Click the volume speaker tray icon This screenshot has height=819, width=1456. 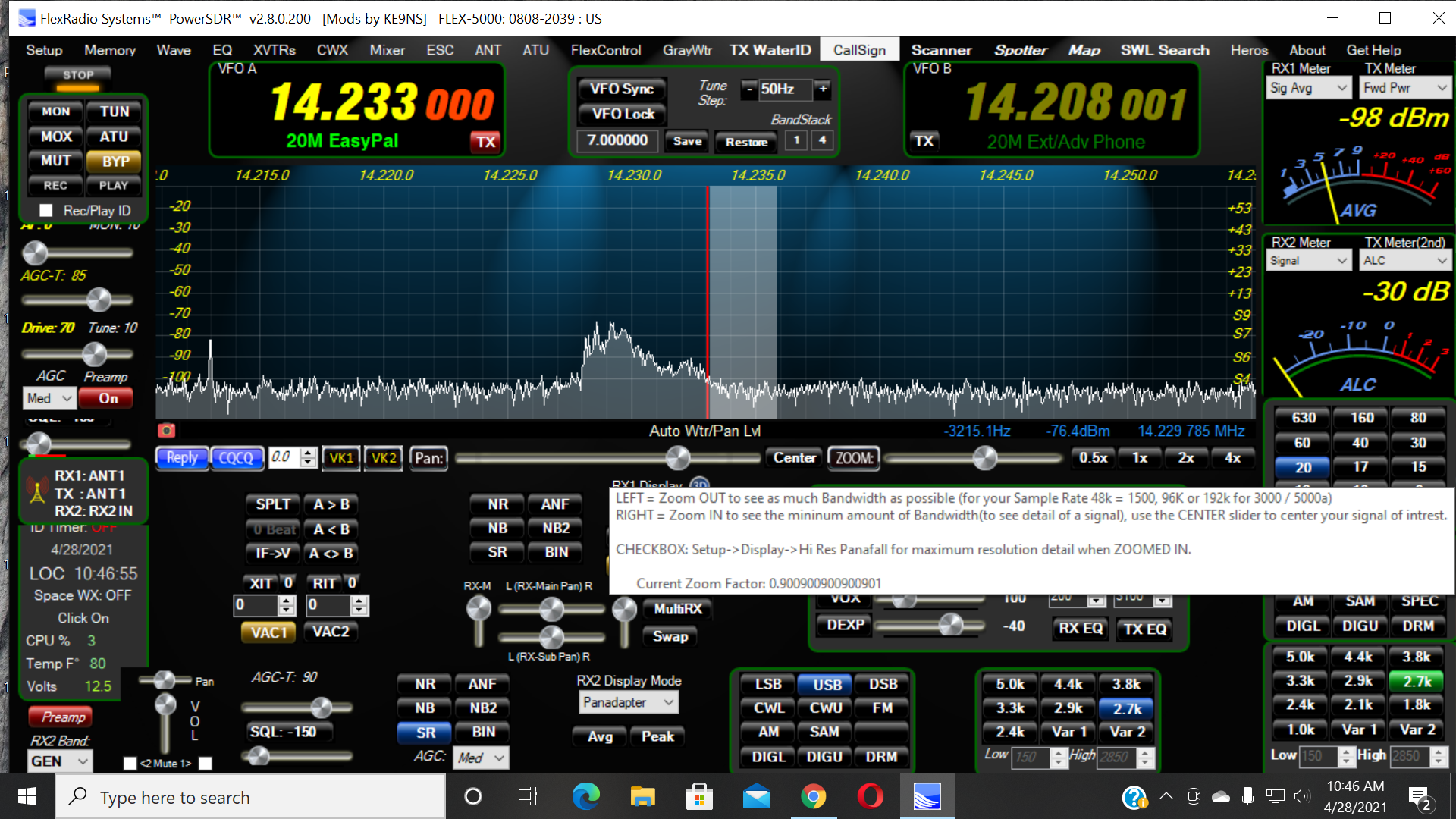coord(1301,796)
